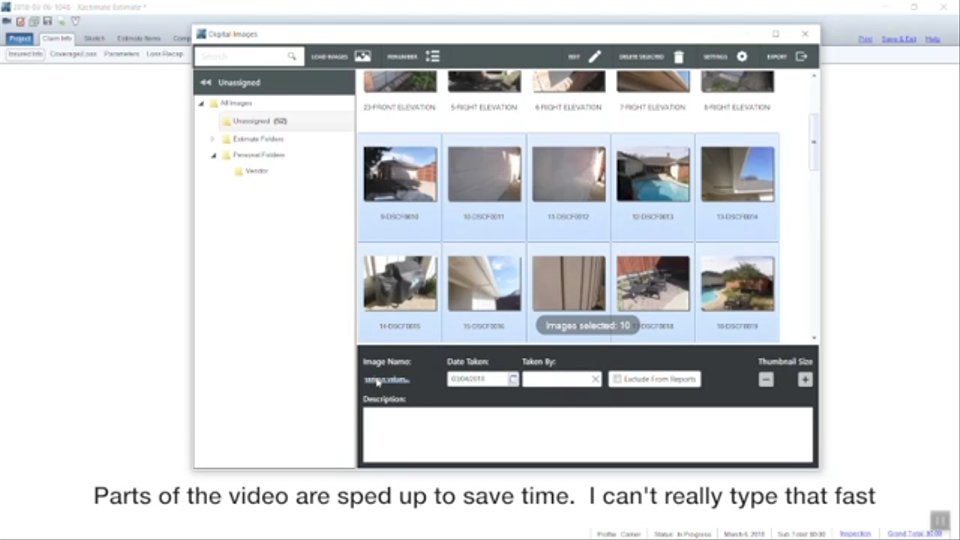
Task: Decrease thumbnail size with minus button
Action: tap(766, 380)
